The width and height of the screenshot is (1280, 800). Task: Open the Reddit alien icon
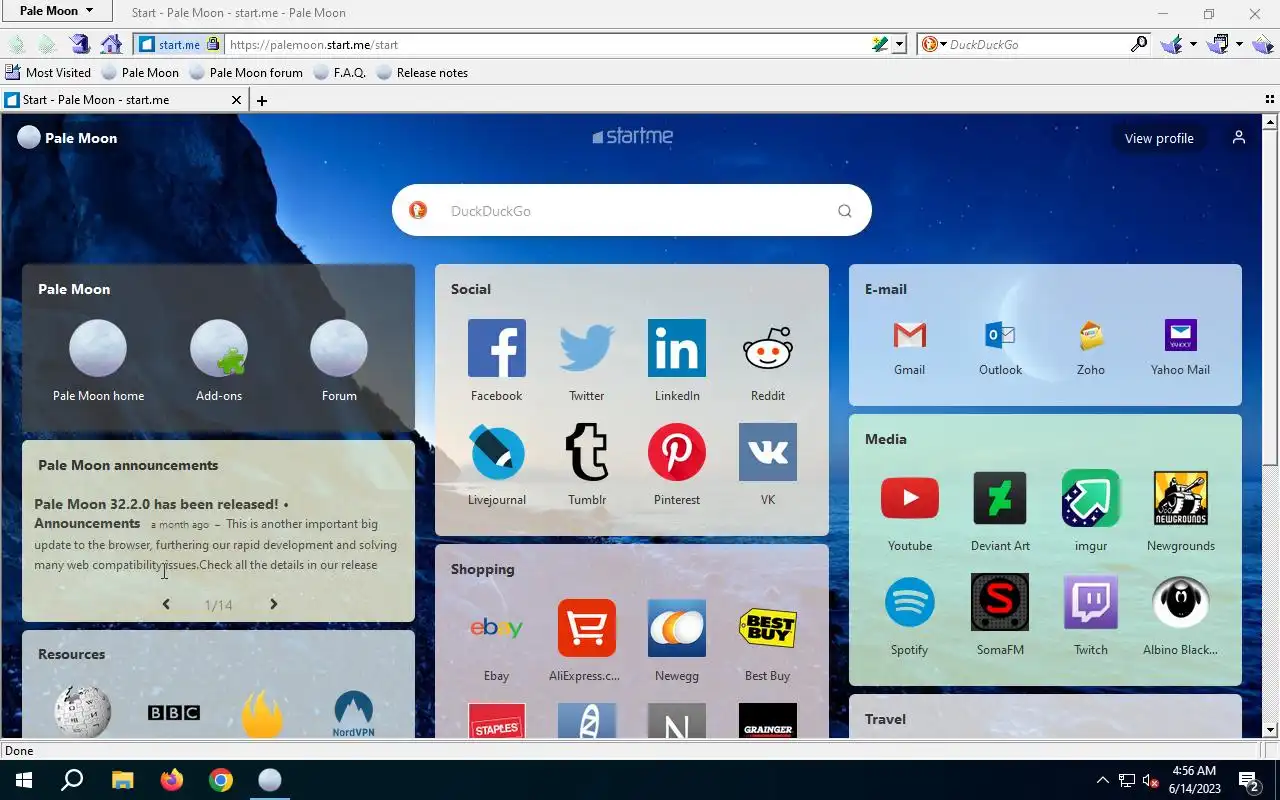point(768,348)
